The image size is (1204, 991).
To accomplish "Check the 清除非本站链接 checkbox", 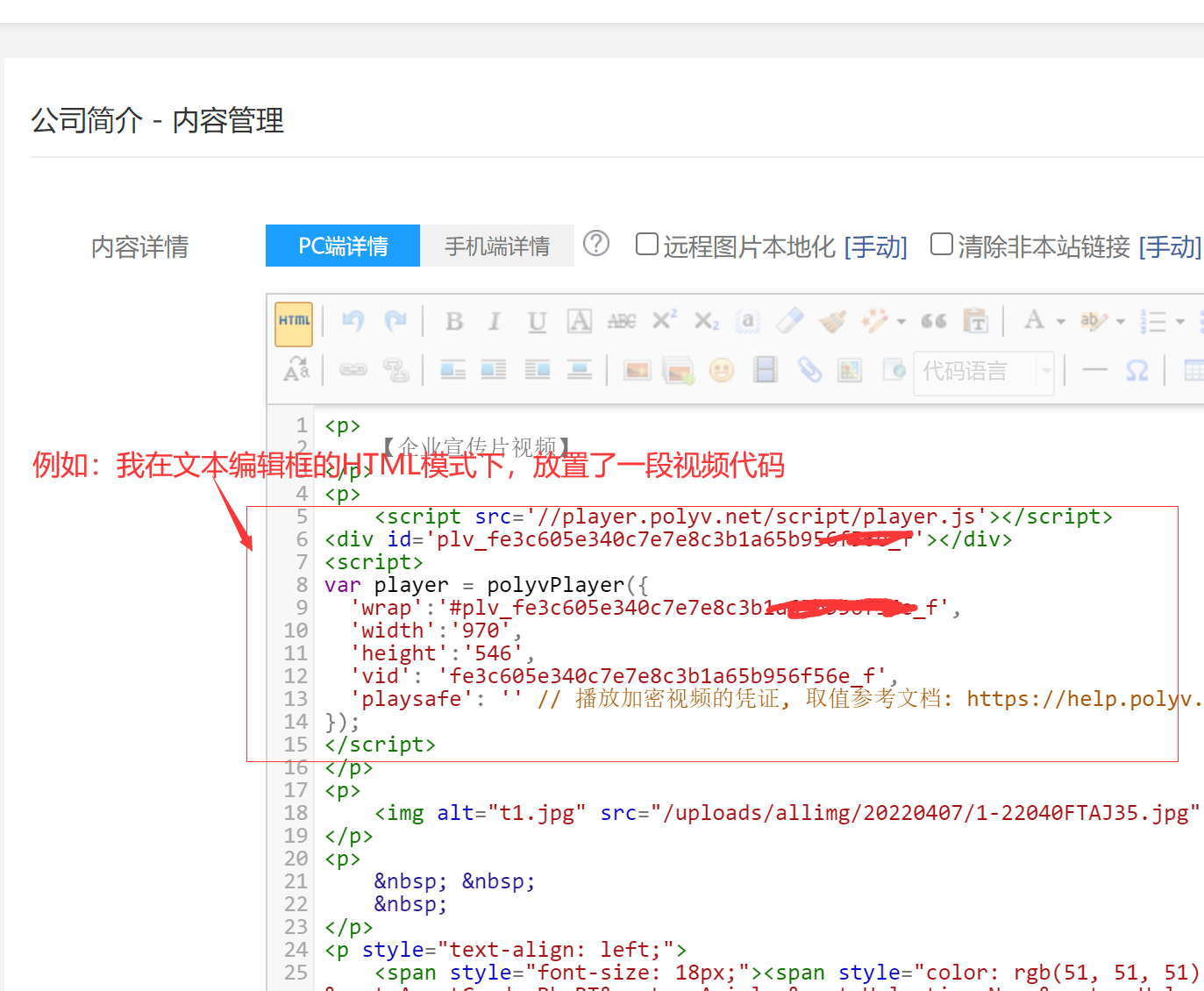I will (942, 244).
